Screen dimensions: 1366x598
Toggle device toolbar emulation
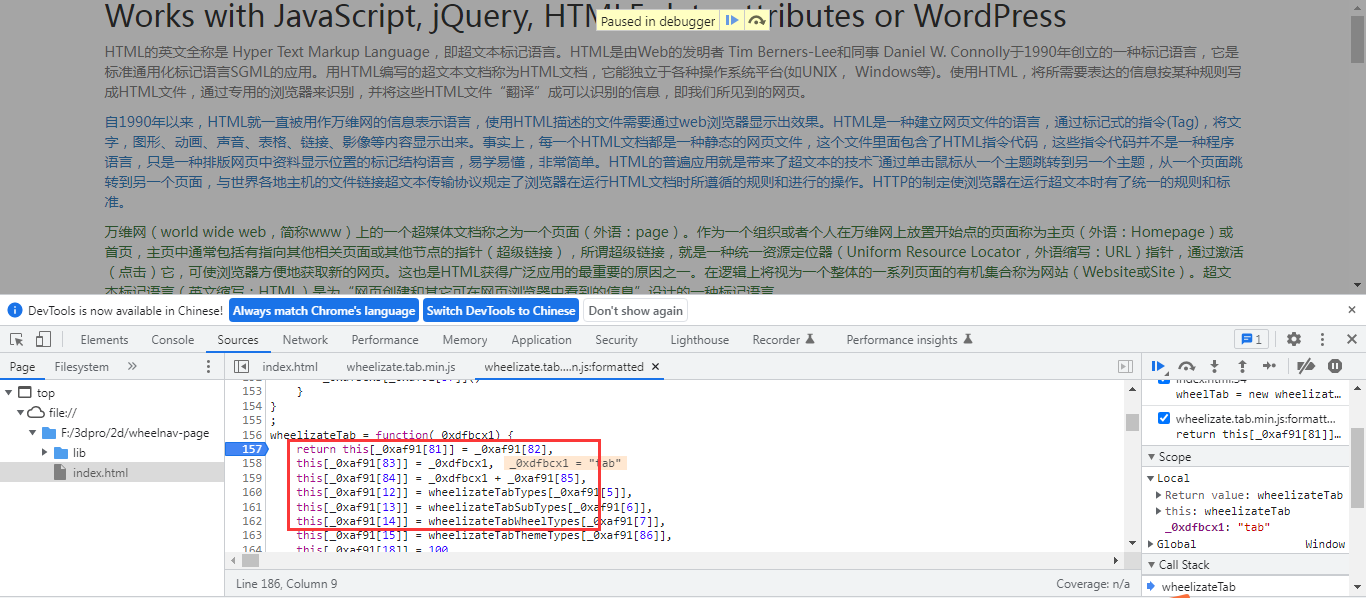coord(45,340)
